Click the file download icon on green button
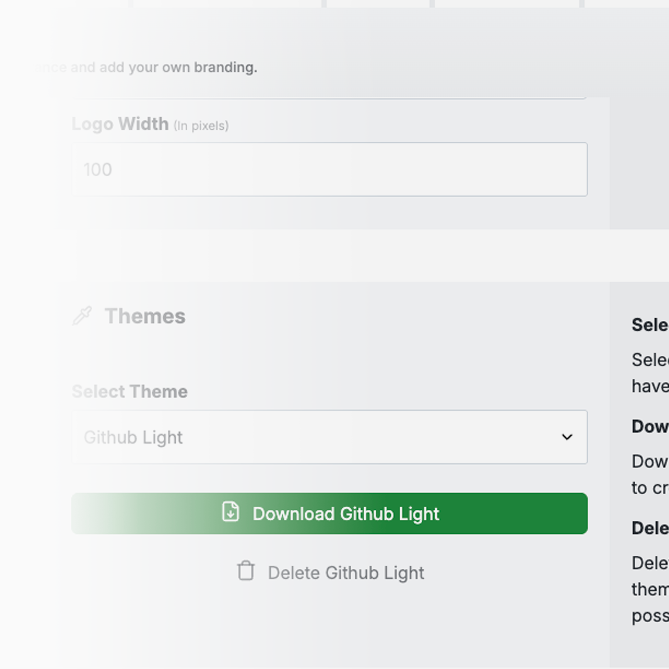Viewport: 669px width, 669px height. click(230, 513)
